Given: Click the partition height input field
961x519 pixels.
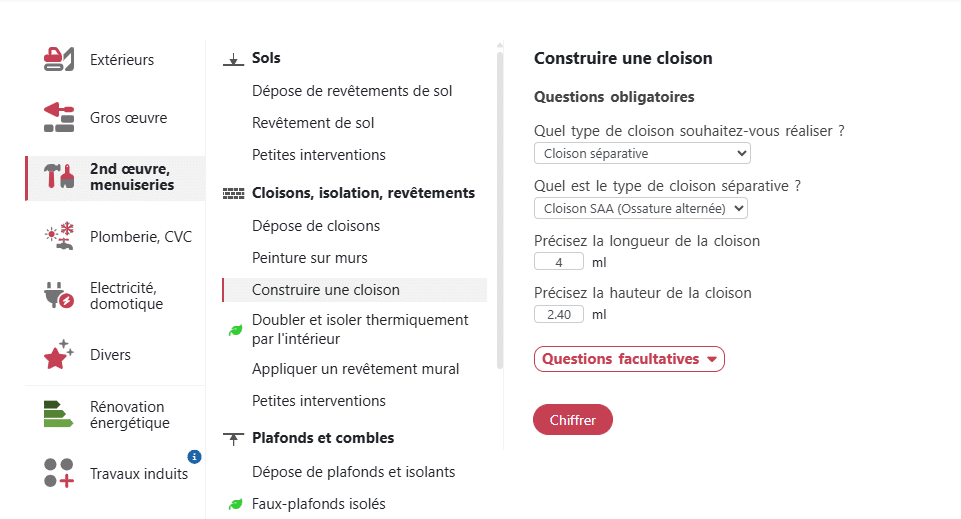Looking at the screenshot, I should click(559, 314).
